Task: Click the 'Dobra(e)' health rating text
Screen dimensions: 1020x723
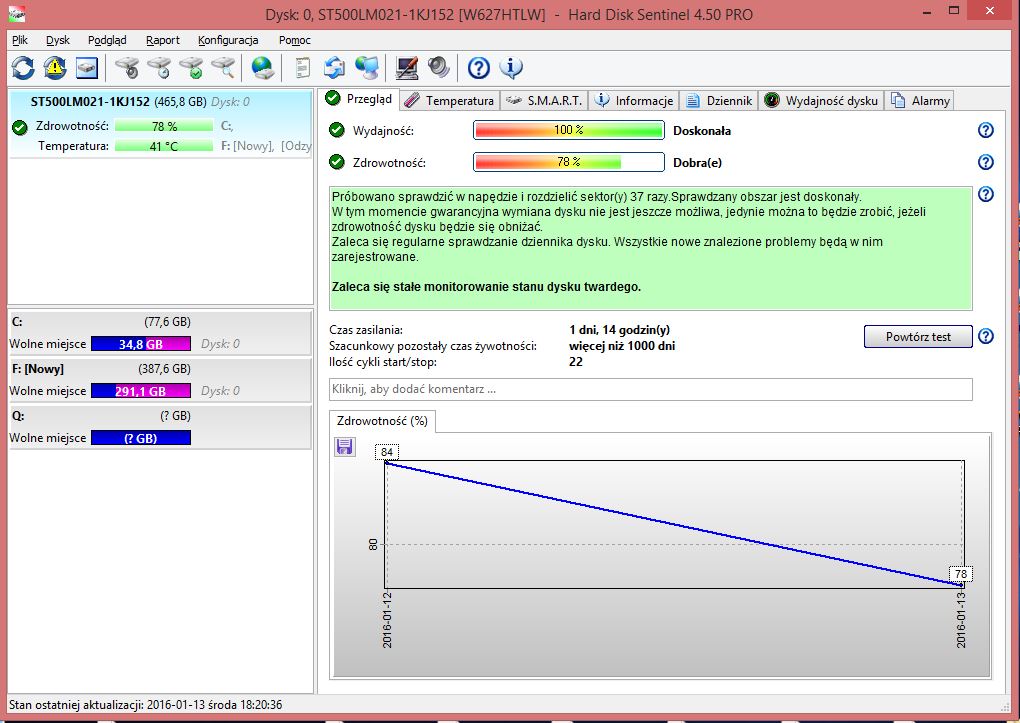Action: (x=697, y=163)
